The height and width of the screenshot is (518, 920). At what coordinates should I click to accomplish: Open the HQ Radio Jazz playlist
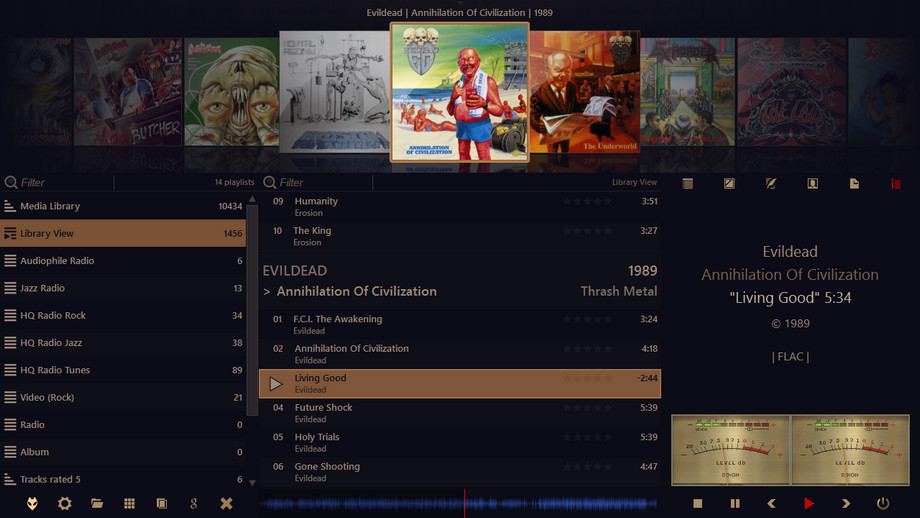coord(123,343)
